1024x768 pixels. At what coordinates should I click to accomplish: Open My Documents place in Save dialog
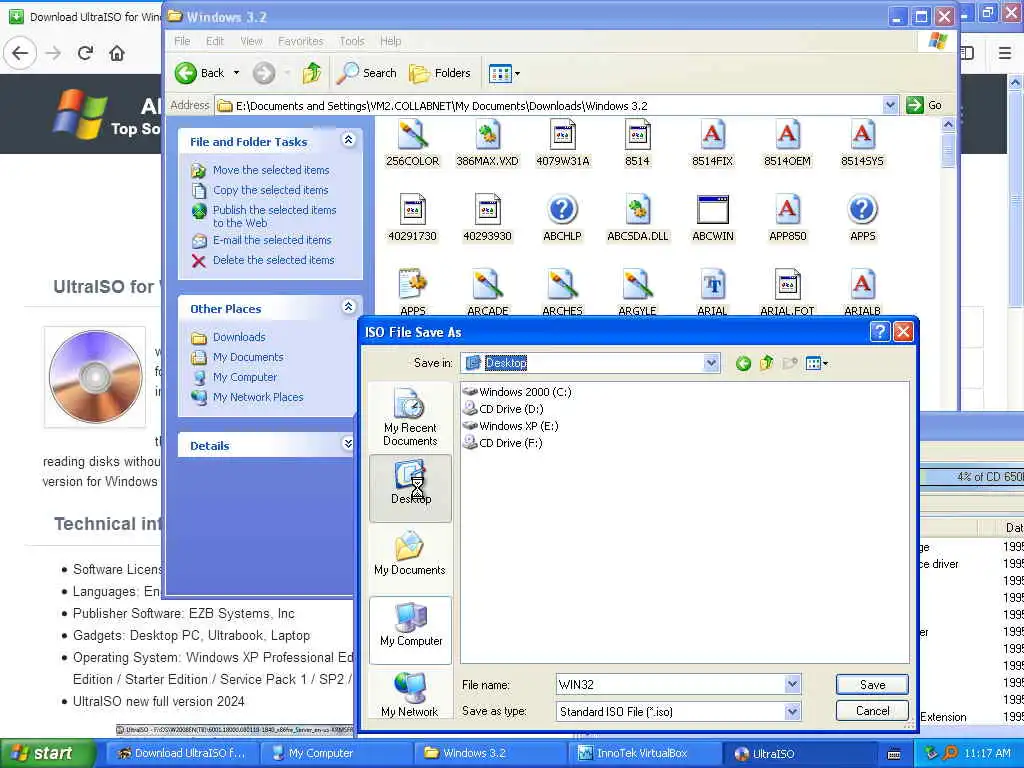pyautogui.click(x=410, y=554)
